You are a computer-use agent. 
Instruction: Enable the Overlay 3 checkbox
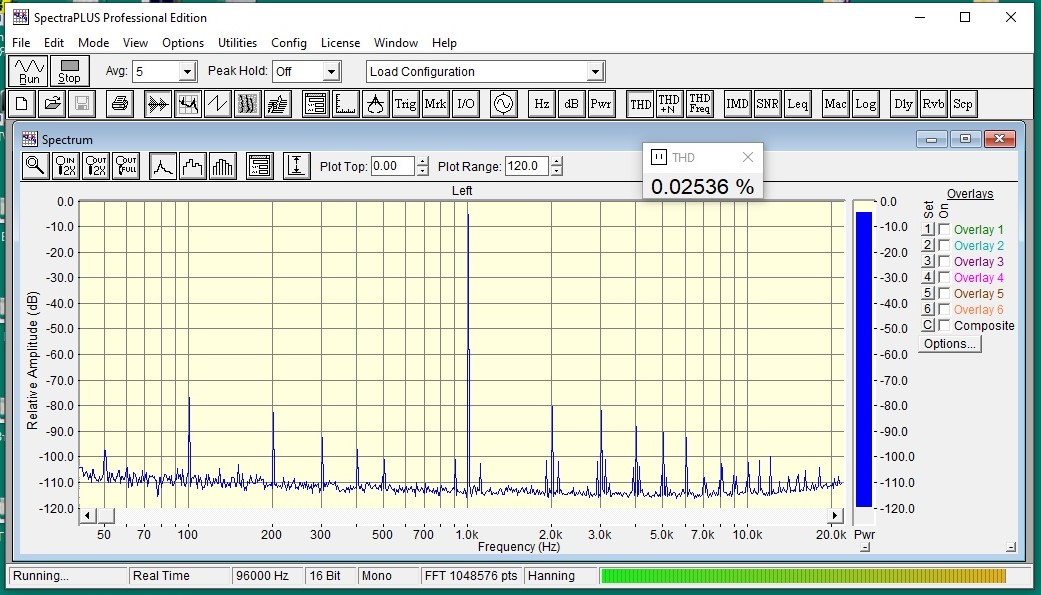pos(944,261)
